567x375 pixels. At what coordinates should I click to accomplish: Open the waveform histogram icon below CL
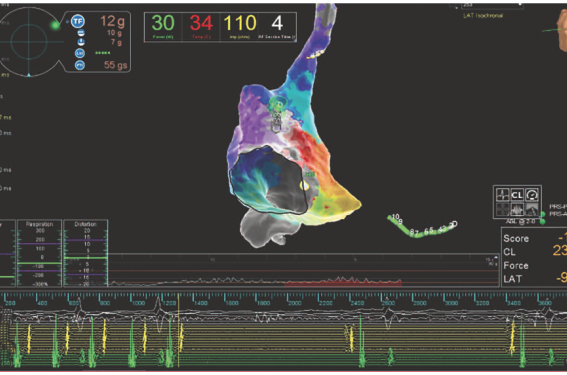[517, 209]
